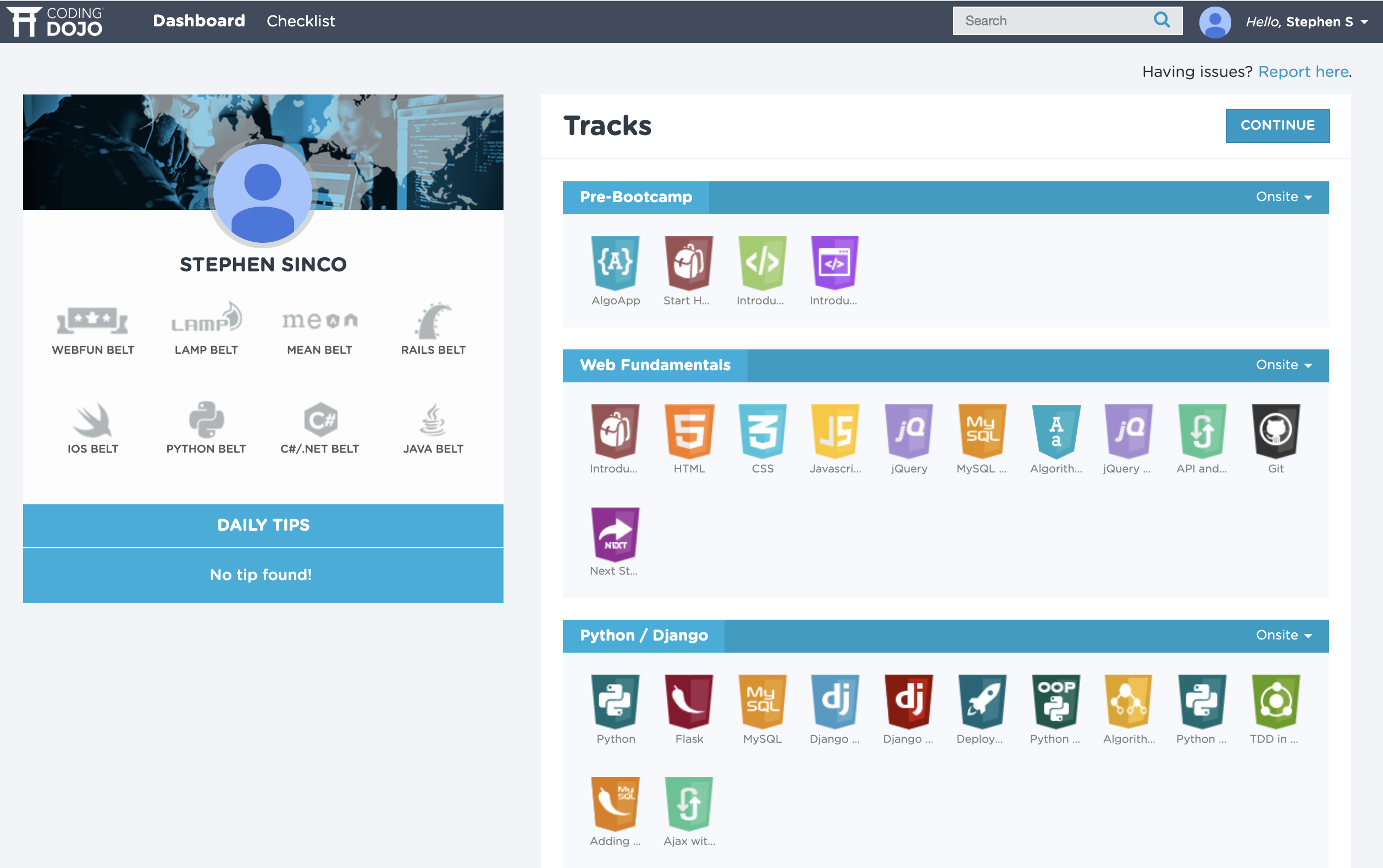Click the No tip found! message

click(x=261, y=575)
